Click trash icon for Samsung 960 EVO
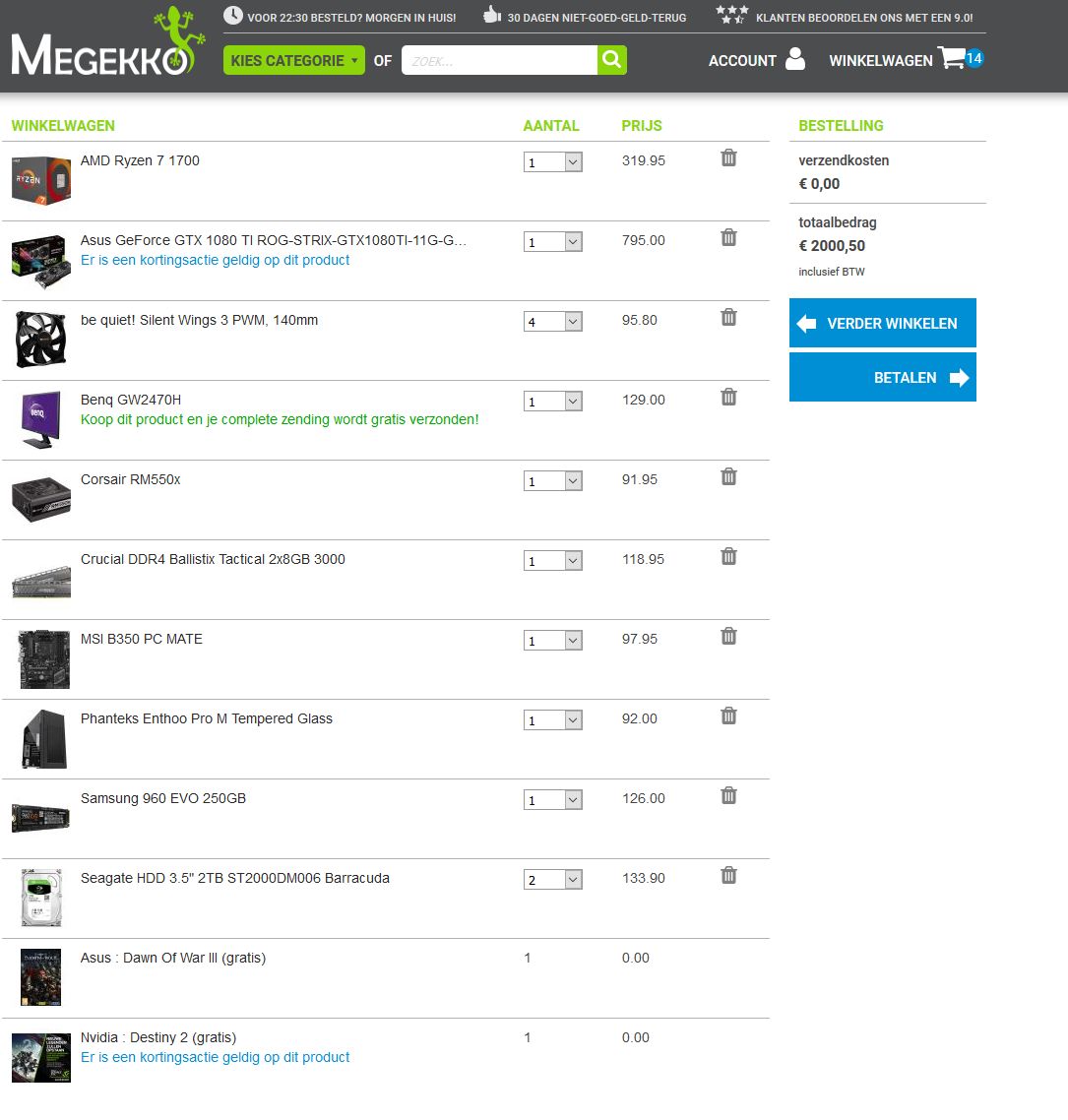This screenshot has width=1068, height=1120. (x=728, y=796)
